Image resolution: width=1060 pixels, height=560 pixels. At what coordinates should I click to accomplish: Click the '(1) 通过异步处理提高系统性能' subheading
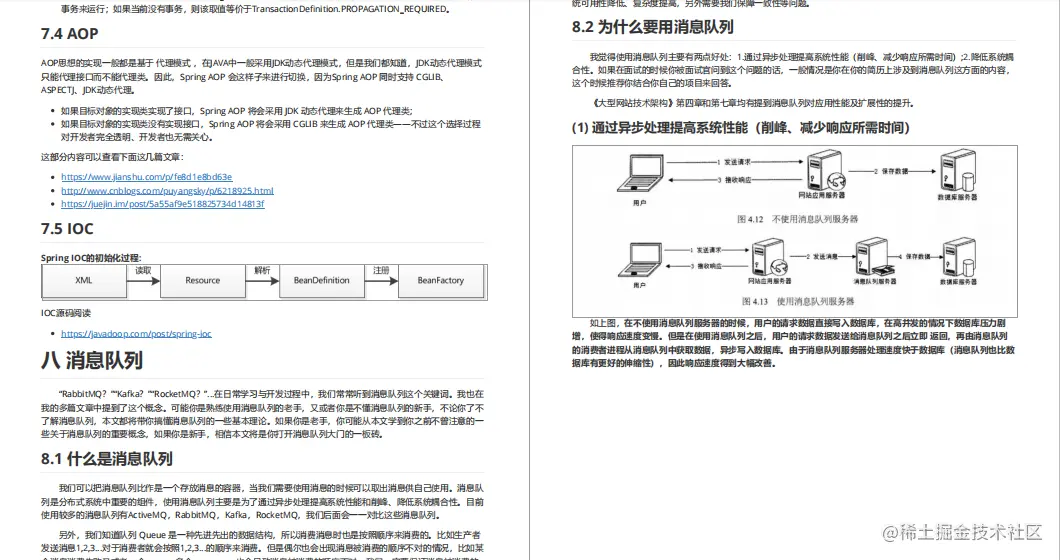pos(741,127)
